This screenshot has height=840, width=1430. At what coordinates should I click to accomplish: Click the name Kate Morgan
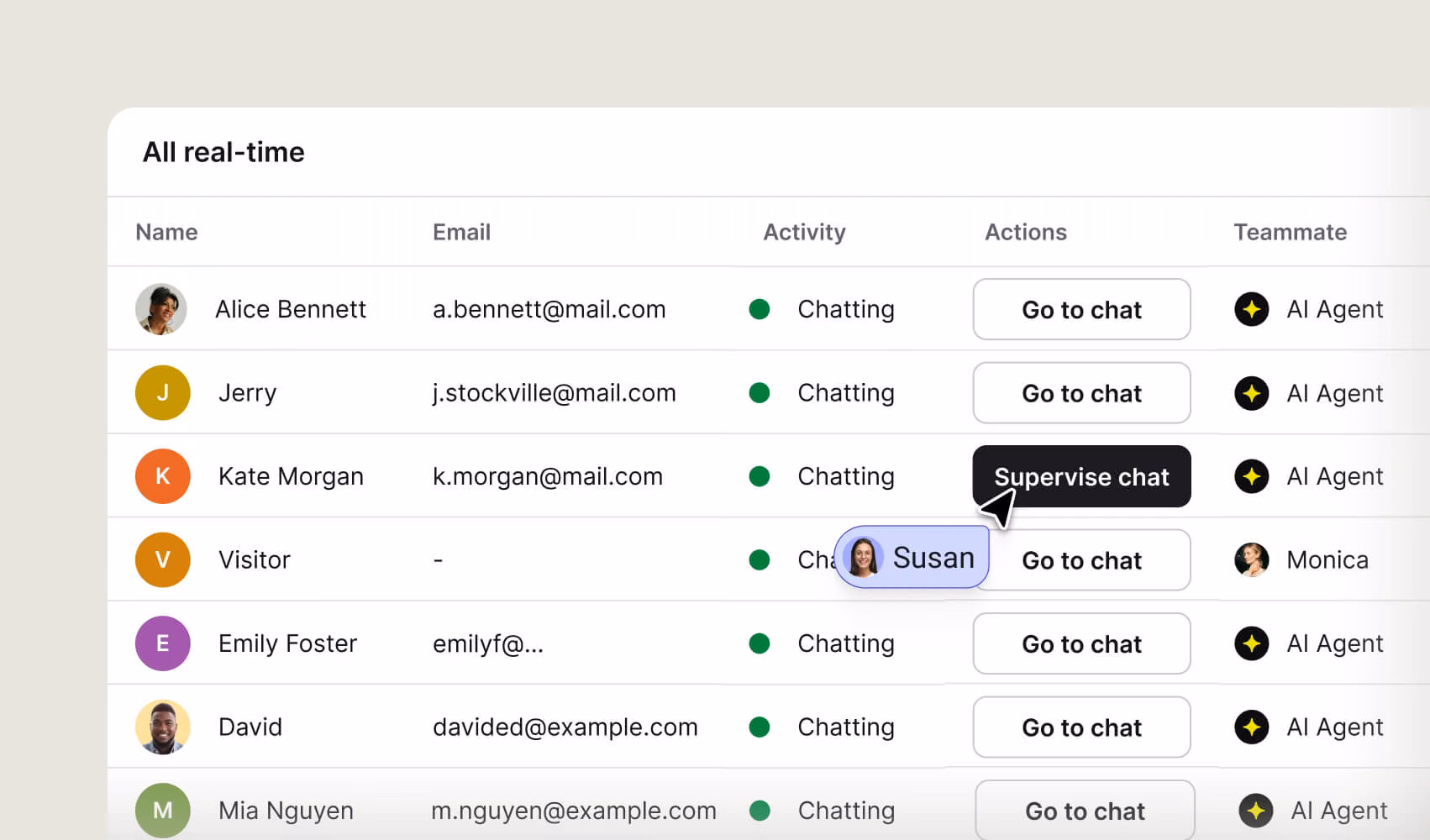291,476
